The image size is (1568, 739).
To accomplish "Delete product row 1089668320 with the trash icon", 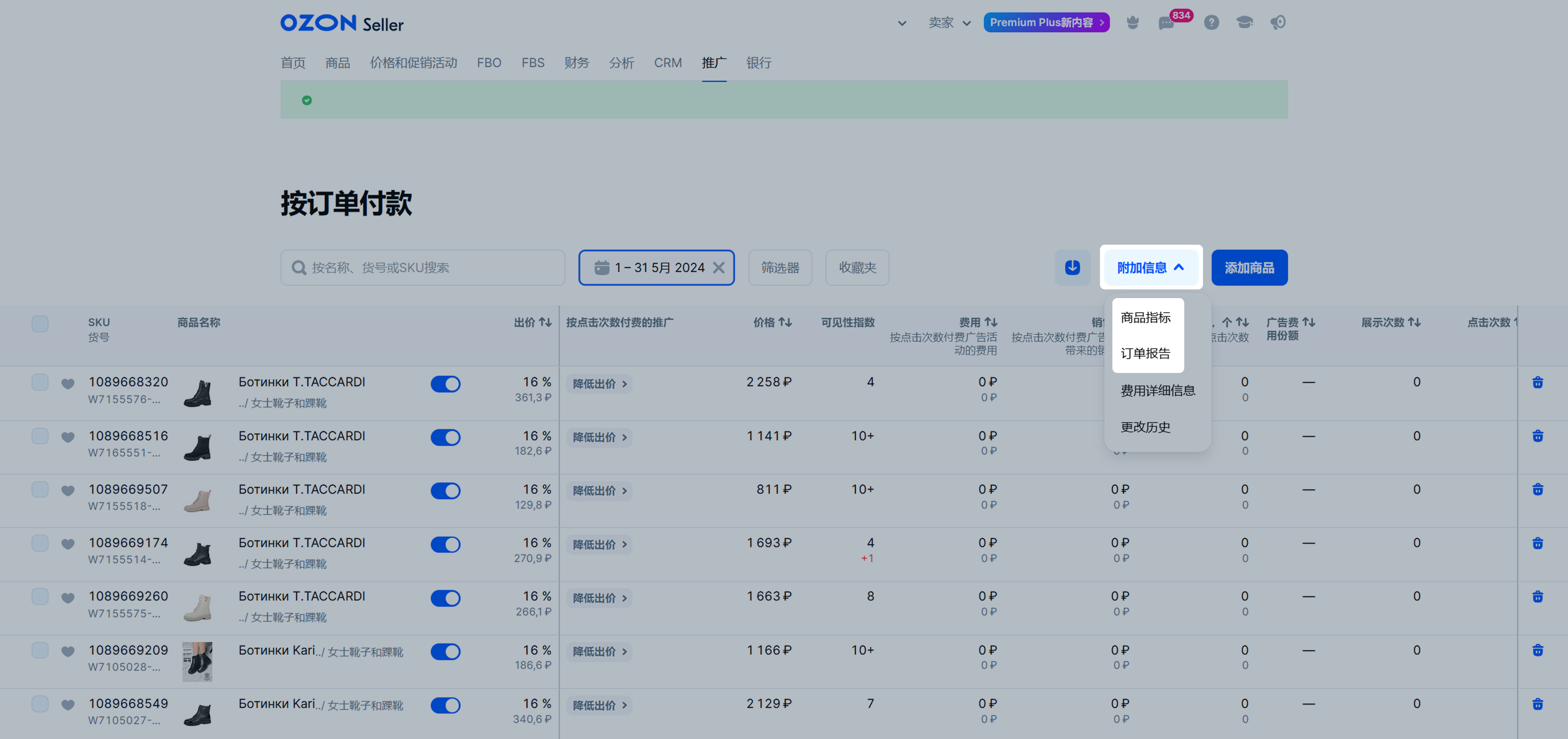I will [1537, 382].
